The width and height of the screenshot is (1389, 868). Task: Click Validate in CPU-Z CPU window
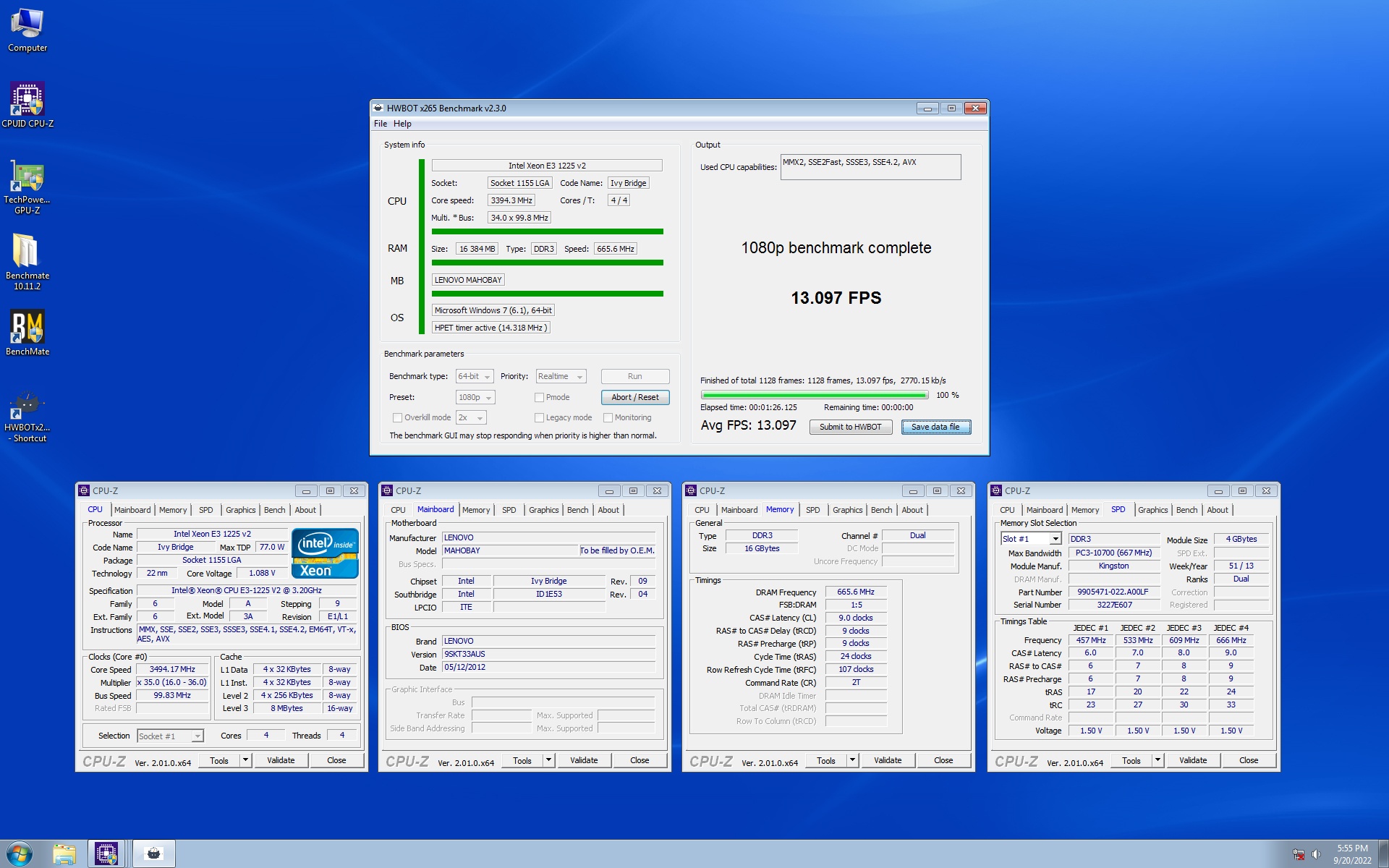click(x=281, y=760)
